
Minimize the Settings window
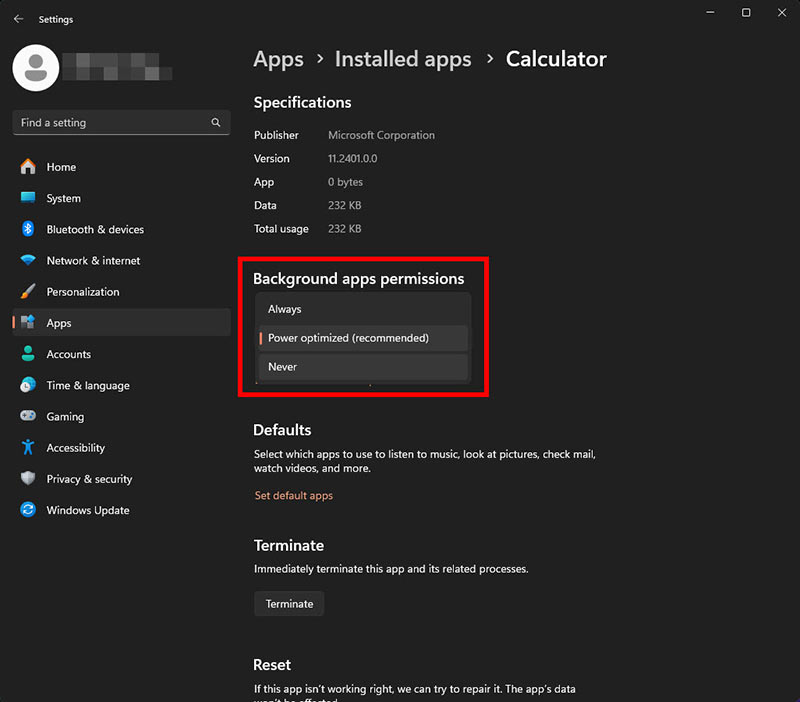pyautogui.click(x=710, y=12)
